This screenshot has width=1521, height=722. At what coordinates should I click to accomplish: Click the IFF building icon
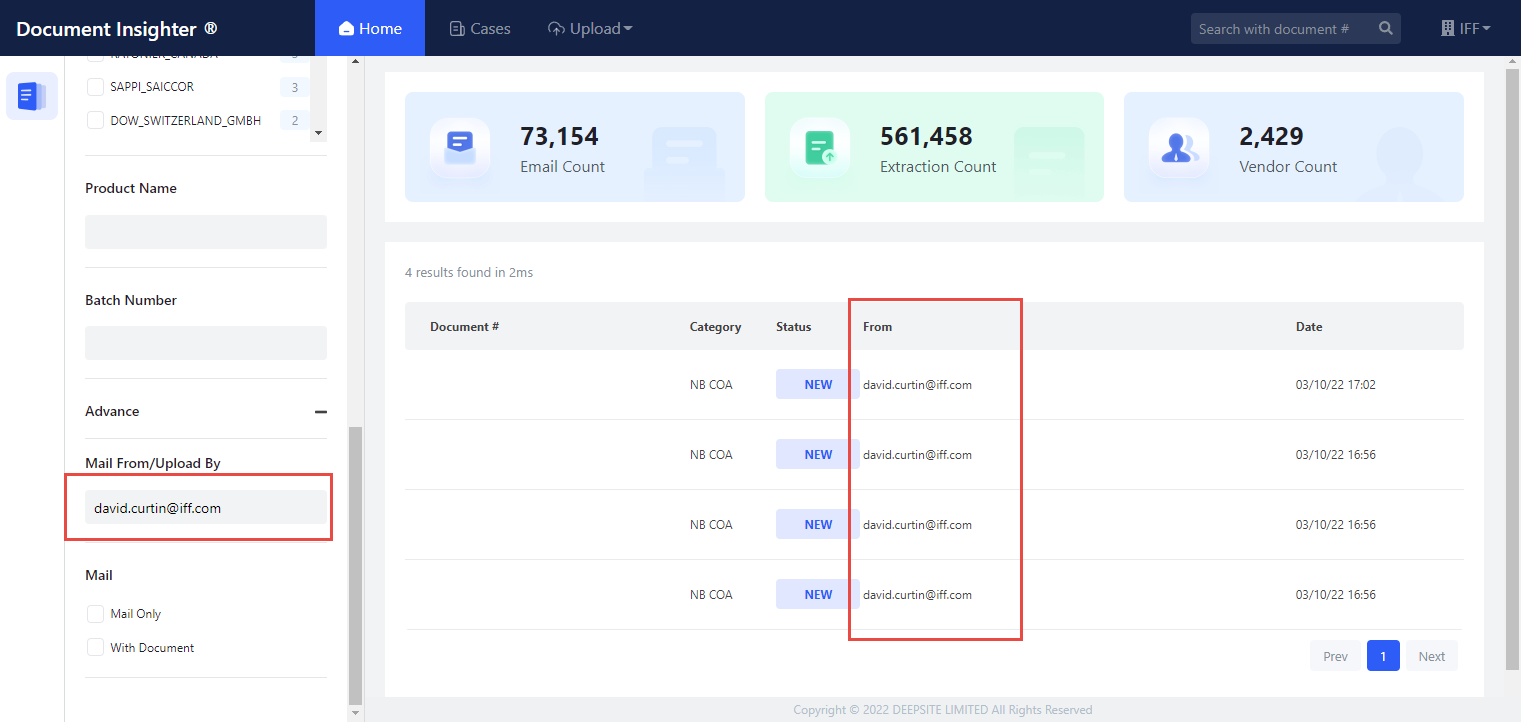click(x=1447, y=28)
